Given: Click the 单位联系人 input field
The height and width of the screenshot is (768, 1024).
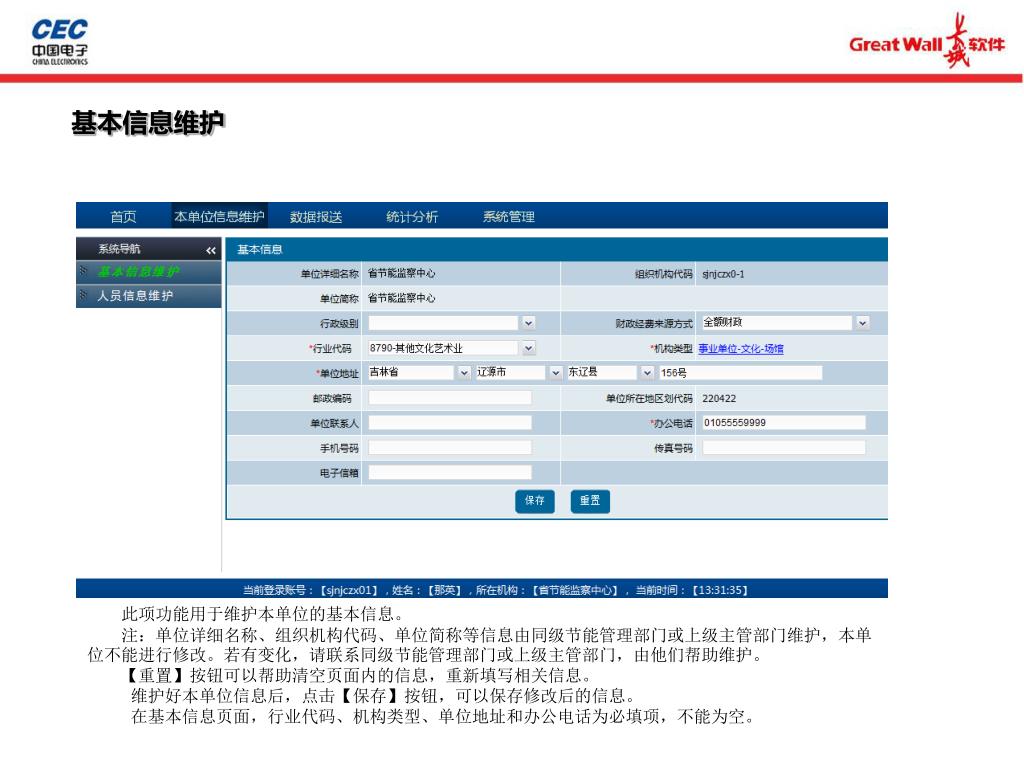Looking at the screenshot, I should (x=450, y=423).
